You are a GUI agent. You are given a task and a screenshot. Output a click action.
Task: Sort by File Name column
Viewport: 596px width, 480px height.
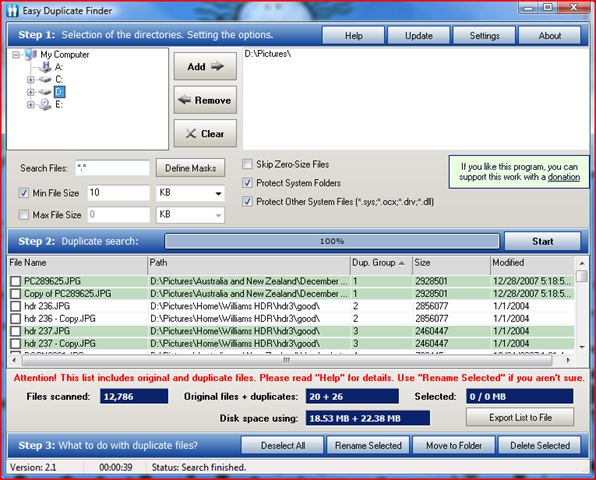(77, 263)
